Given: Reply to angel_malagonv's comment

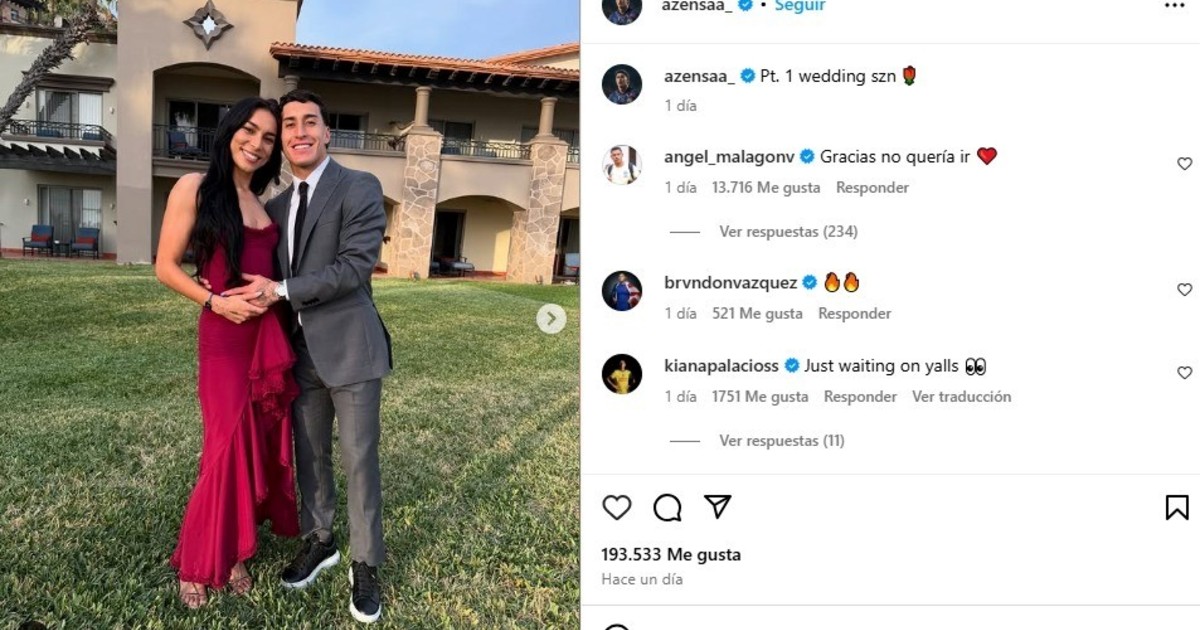Looking at the screenshot, I should pyautogui.click(x=872, y=188).
